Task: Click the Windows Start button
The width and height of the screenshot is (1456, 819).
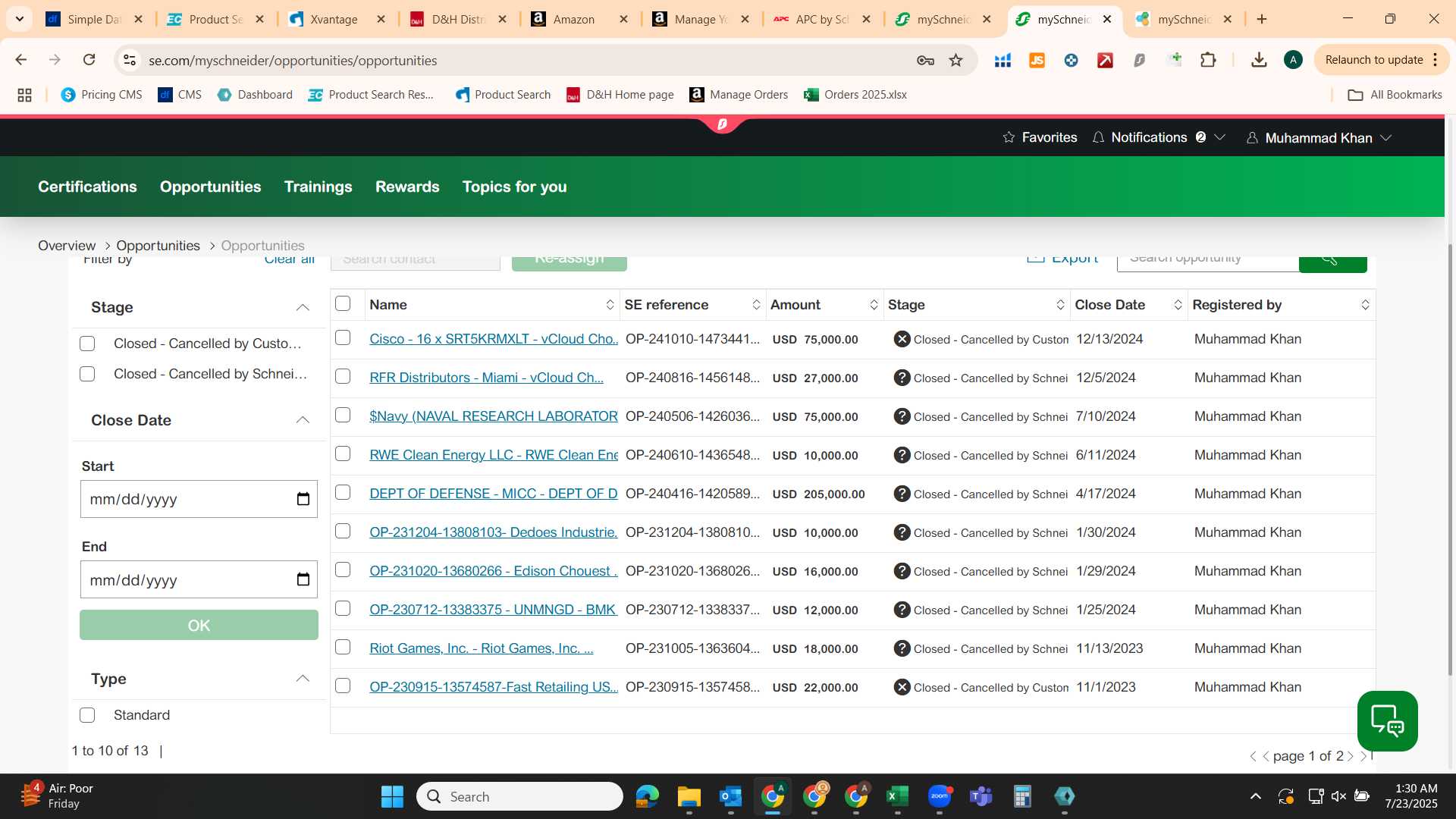Action: [392, 796]
